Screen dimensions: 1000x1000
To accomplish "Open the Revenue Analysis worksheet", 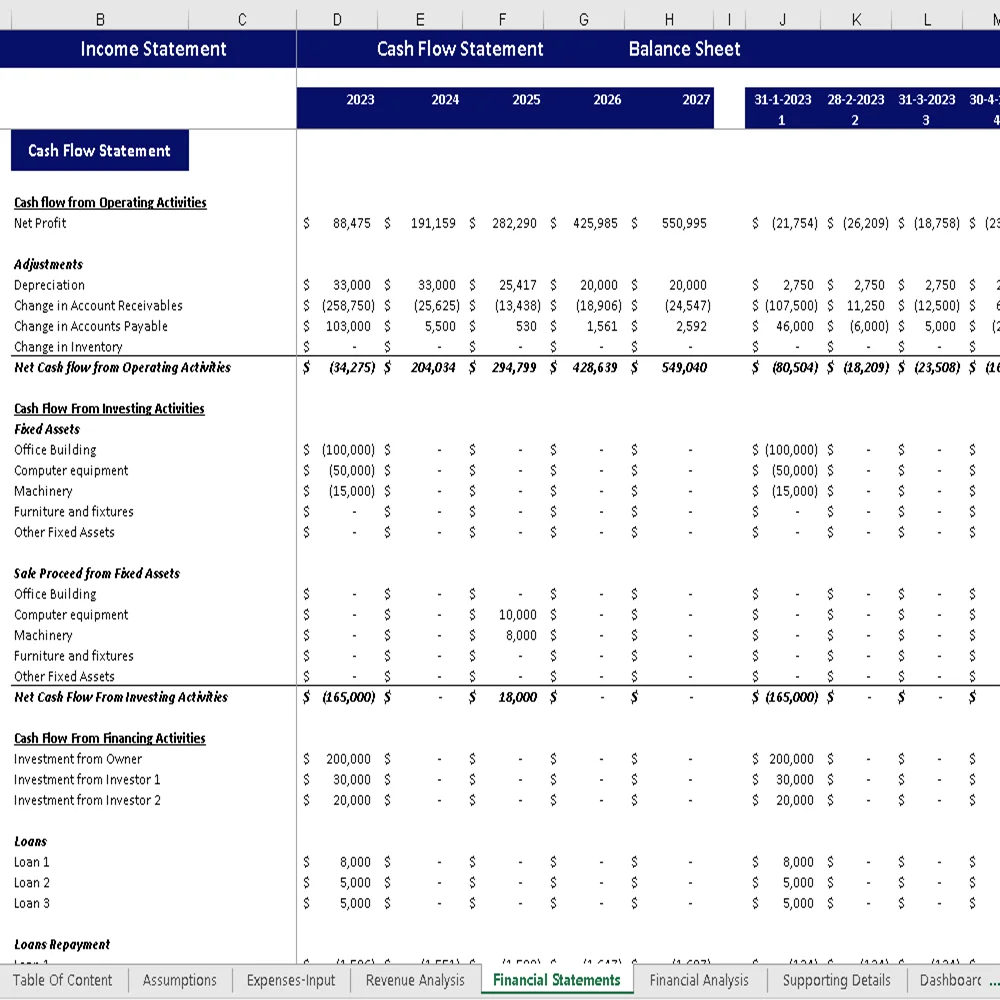I will [x=414, y=980].
